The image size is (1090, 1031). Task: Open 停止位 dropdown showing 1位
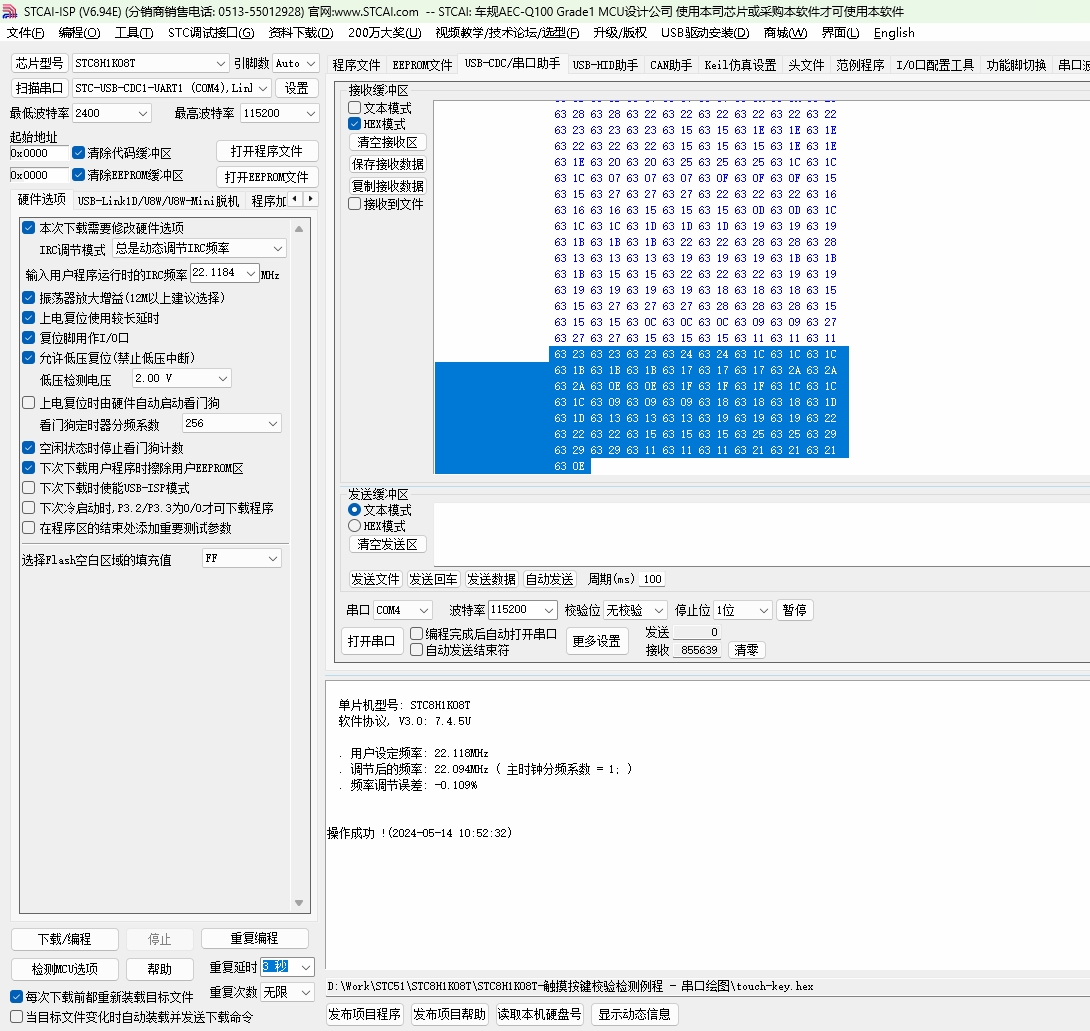[x=743, y=610]
